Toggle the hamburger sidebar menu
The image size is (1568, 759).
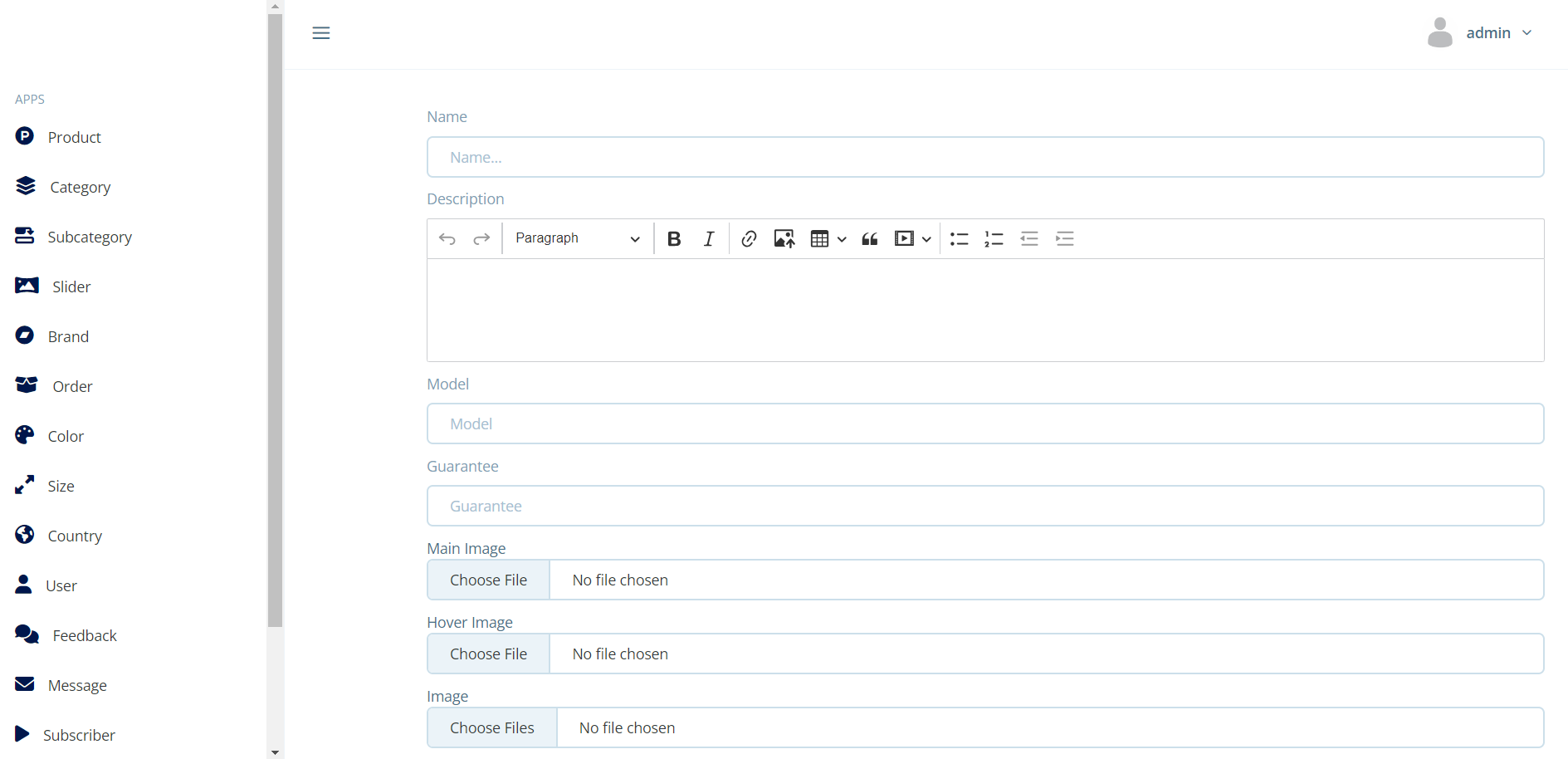tap(321, 33)
